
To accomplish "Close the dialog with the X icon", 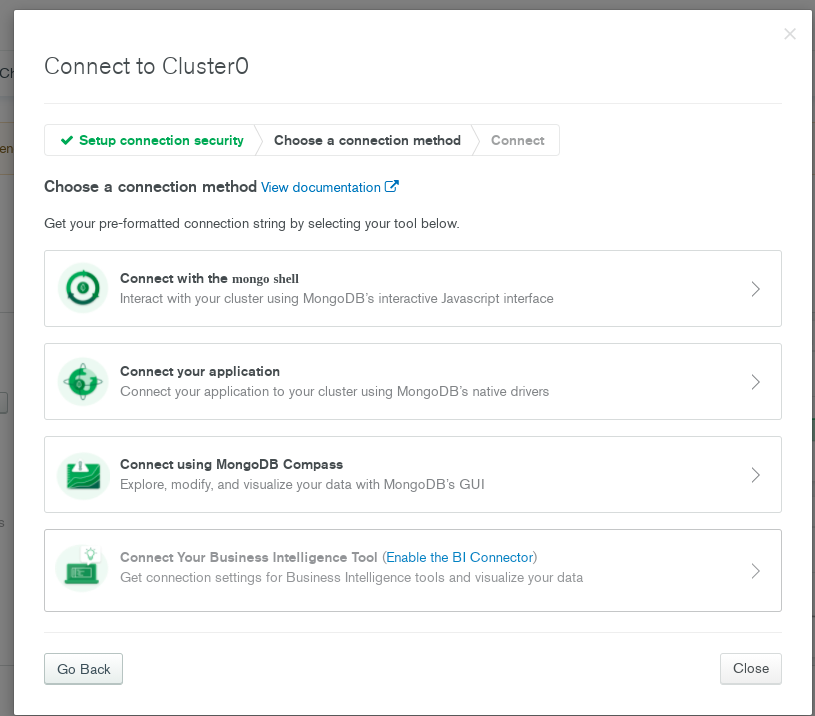I will point(790,34).
